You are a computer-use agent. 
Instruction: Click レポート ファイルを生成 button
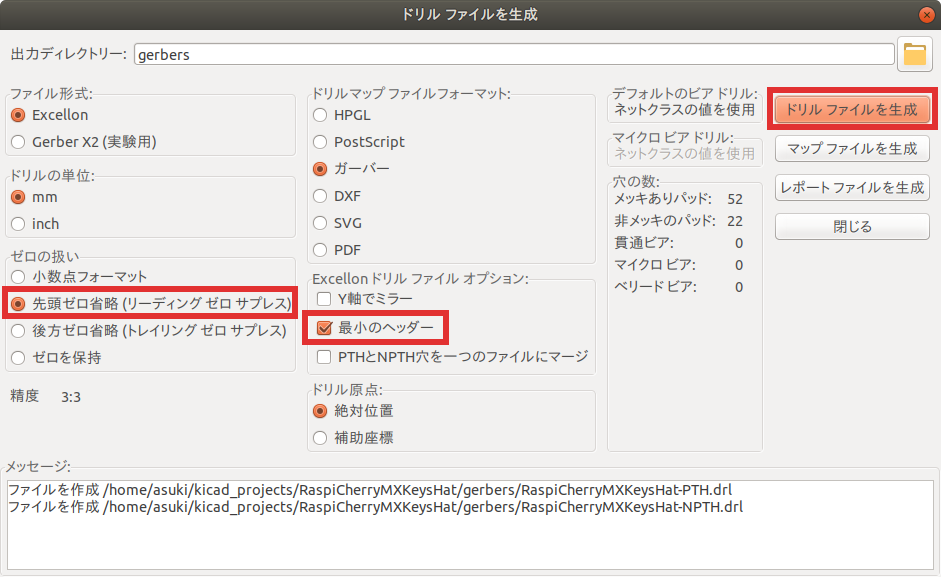[x=852, y=187]
